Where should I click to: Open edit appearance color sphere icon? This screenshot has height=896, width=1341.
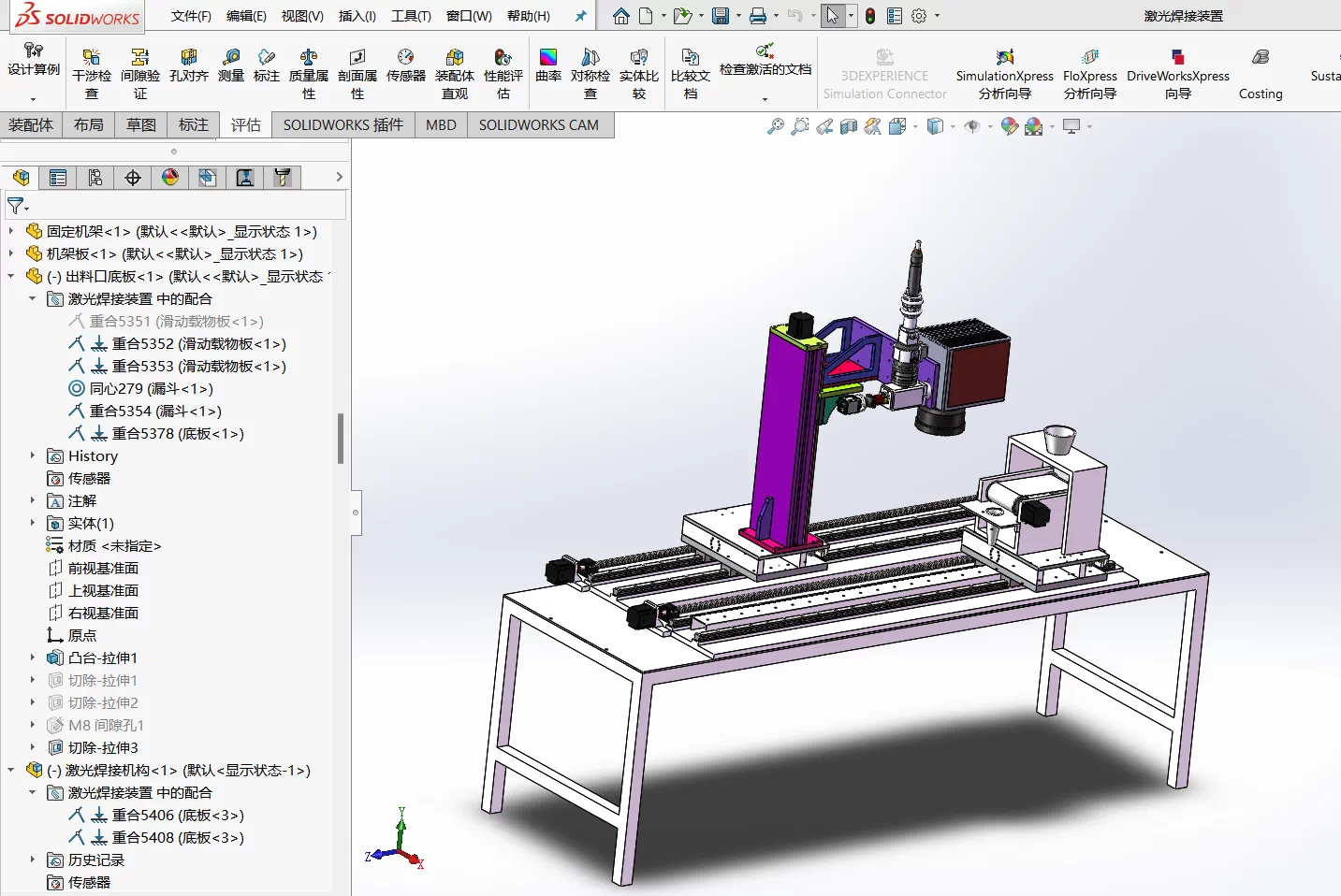pos(1009,126)
